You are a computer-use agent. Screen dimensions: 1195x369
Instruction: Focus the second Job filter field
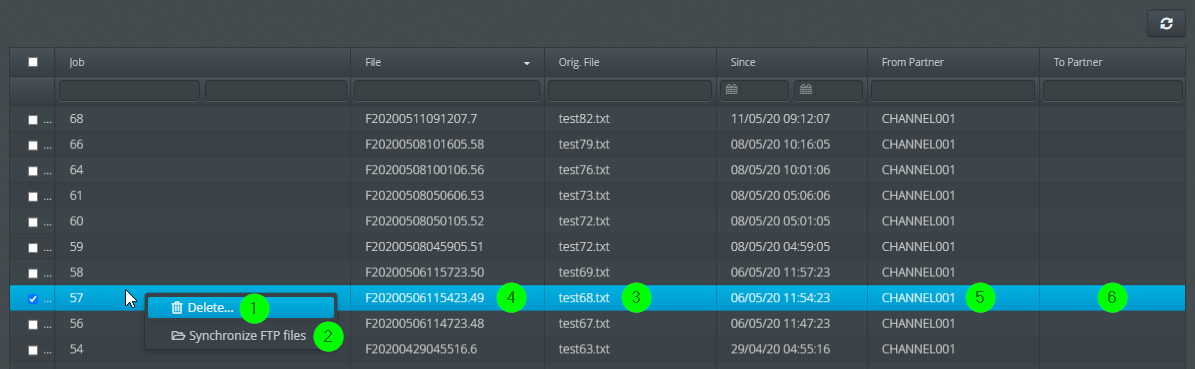tap(276, 90)
